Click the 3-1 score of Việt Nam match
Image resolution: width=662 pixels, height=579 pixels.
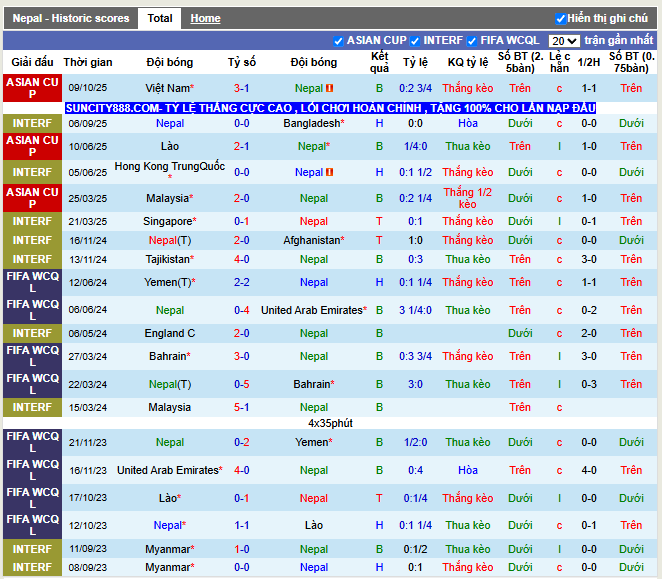(242, 88)
